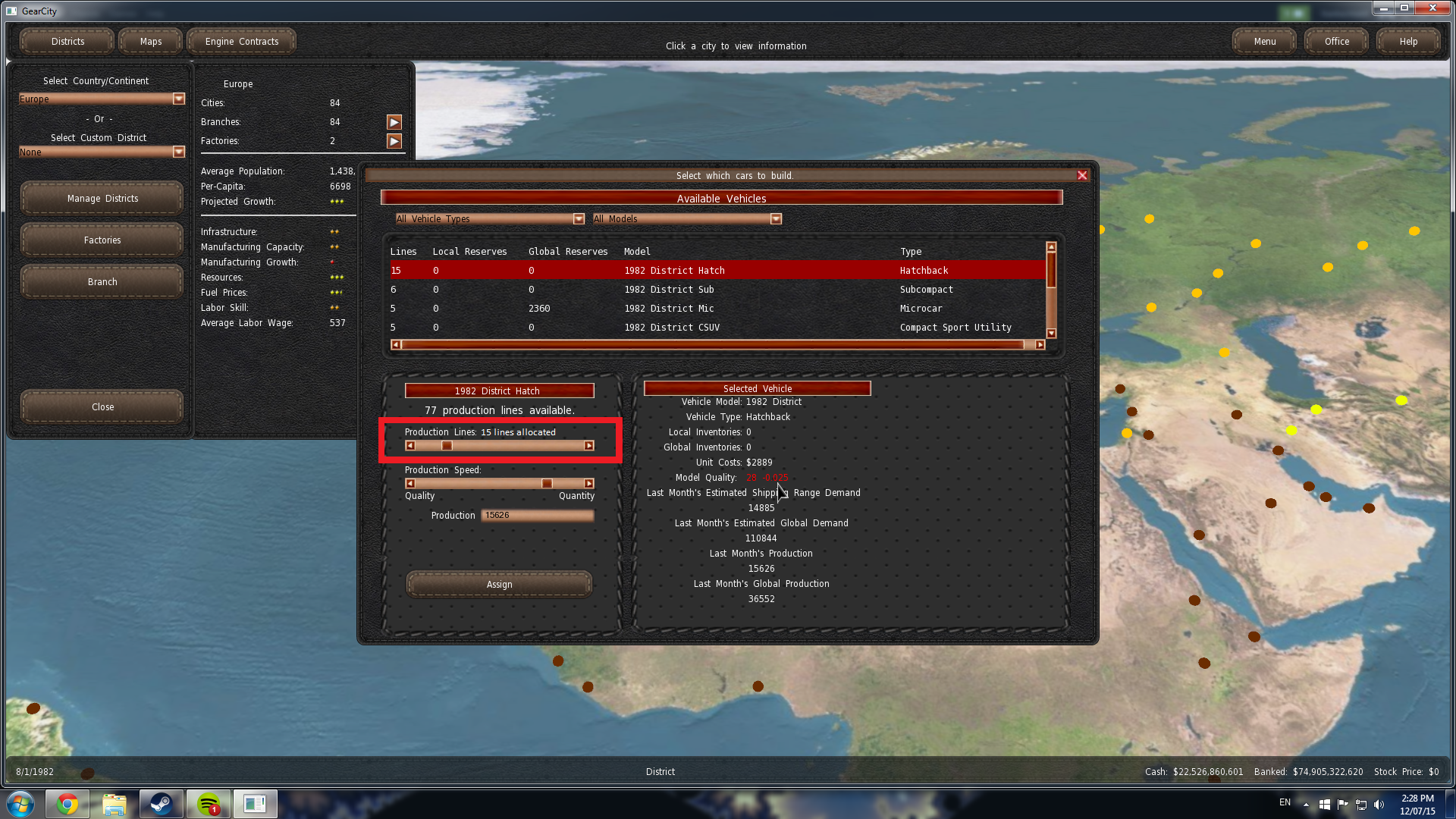This screenshot has height=819, width=1456.
Task: Open Spotify from the taskbar
Action: click(208, 804)
